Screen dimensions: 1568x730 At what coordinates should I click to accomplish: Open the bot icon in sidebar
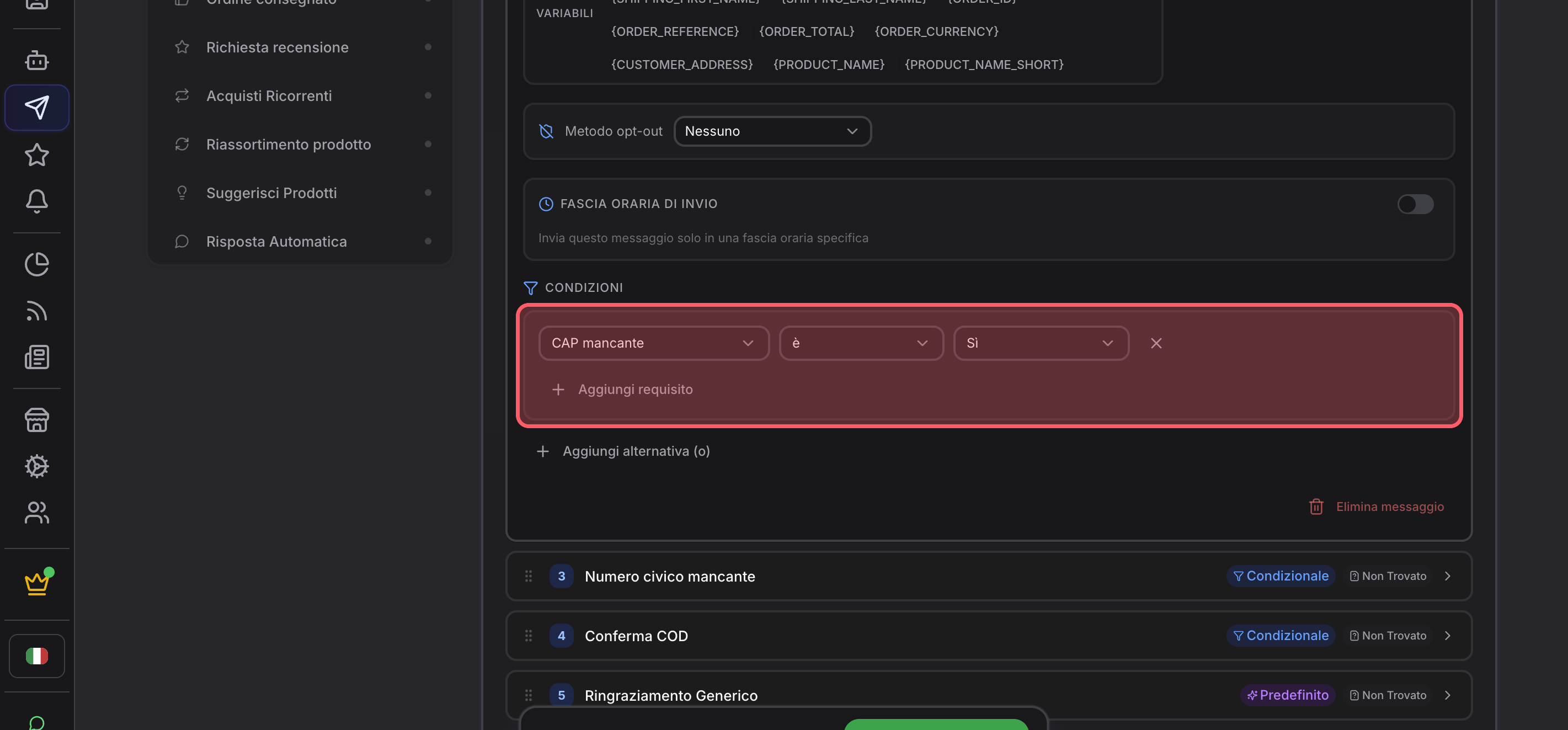(x=36, y=60)
